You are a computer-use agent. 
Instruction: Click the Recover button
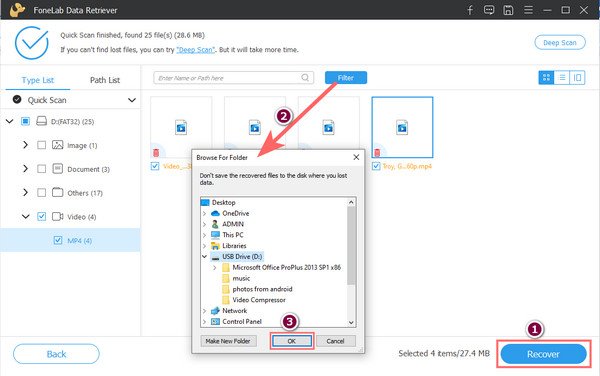click(x=543, y=354)
